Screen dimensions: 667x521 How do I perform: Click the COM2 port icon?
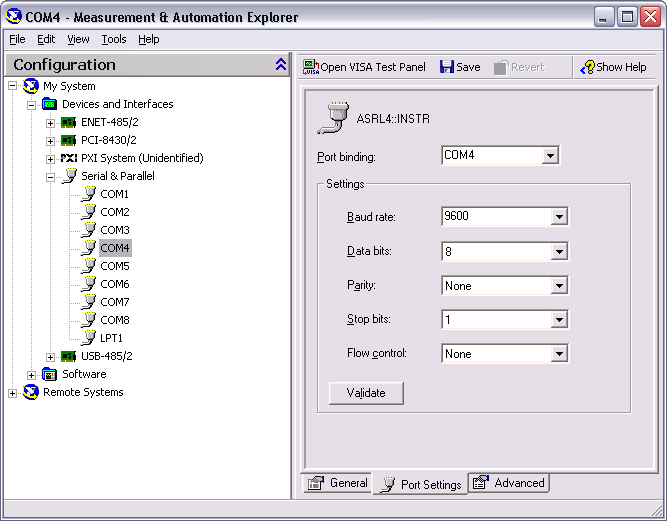click(x=88, y=212)
